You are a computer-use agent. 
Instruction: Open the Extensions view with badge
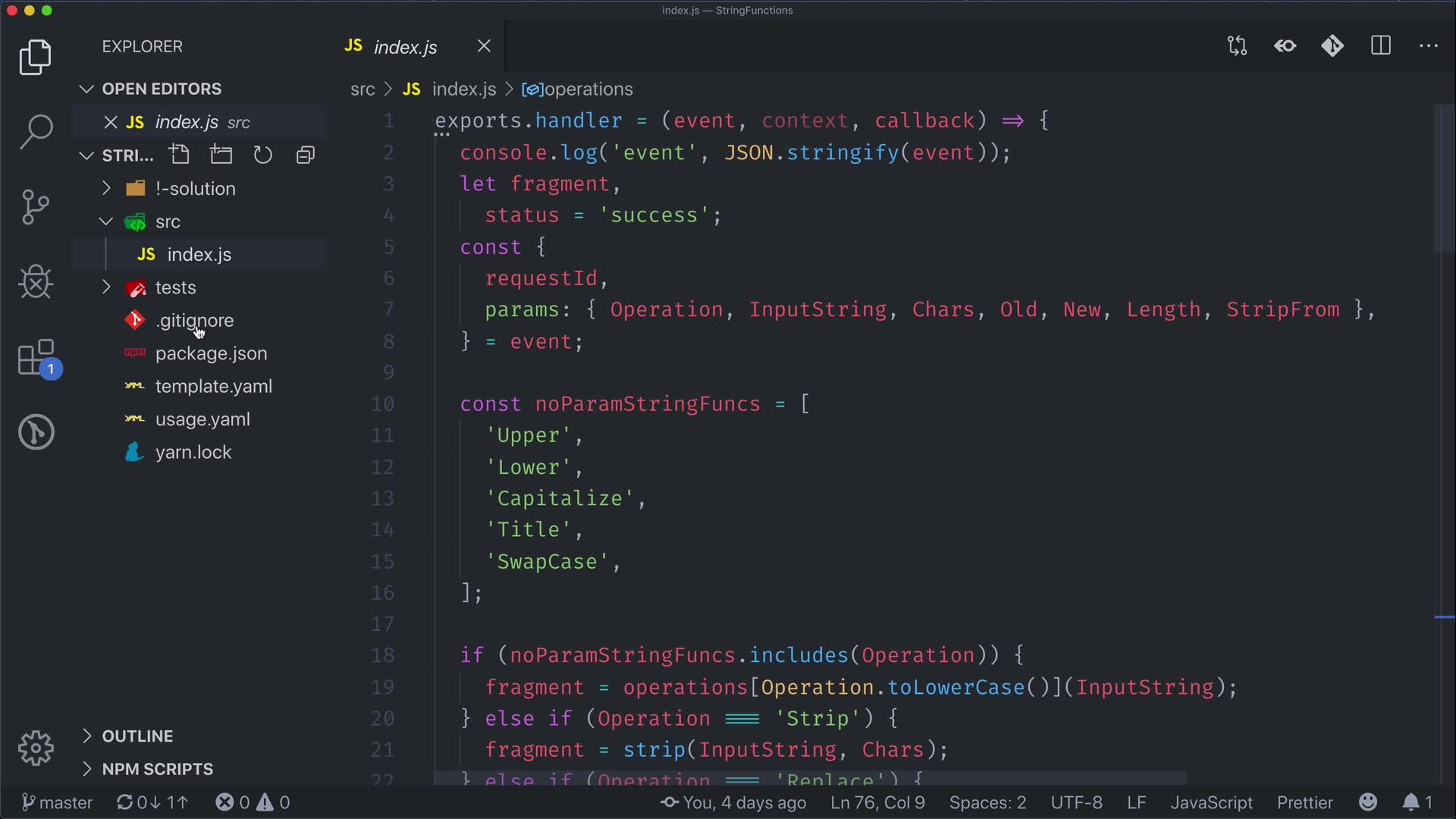[x=36, y=358]
